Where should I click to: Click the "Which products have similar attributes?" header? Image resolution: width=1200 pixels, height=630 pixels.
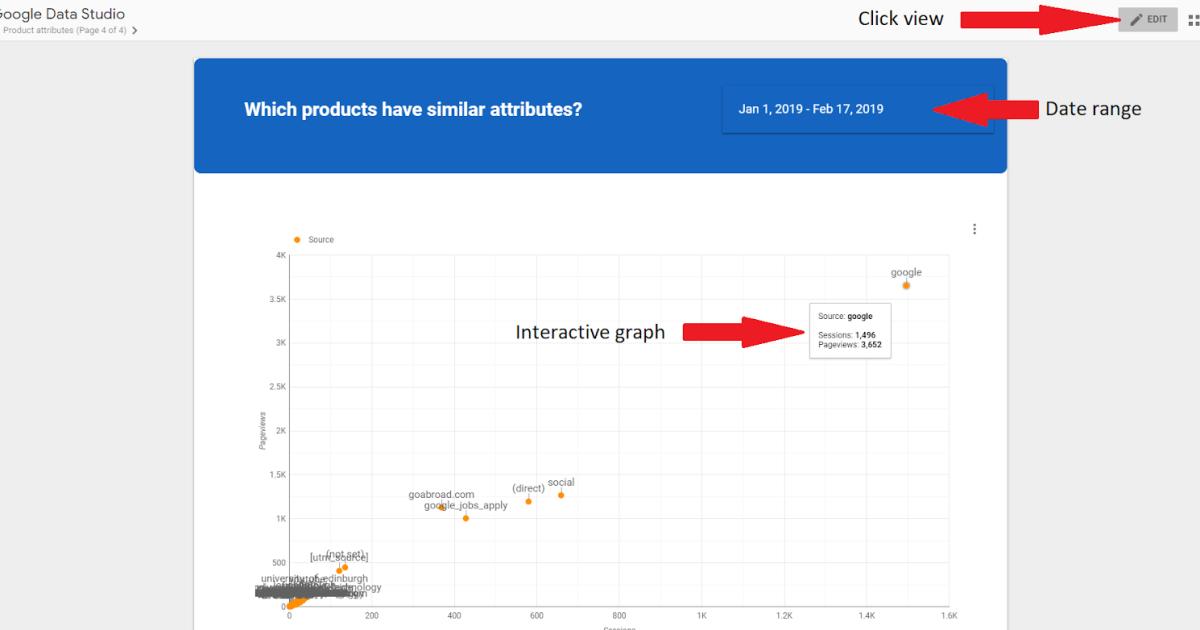click(x=413, y=109)
